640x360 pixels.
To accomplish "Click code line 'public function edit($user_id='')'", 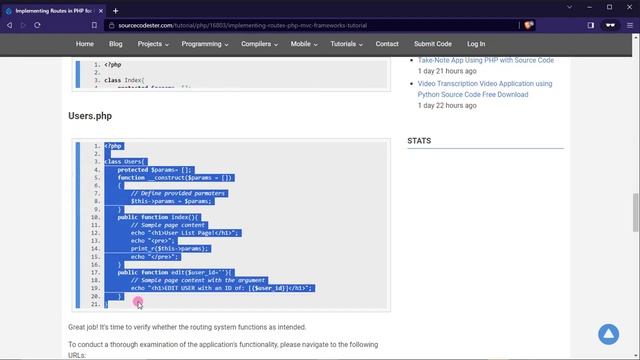I will [174, 273].
